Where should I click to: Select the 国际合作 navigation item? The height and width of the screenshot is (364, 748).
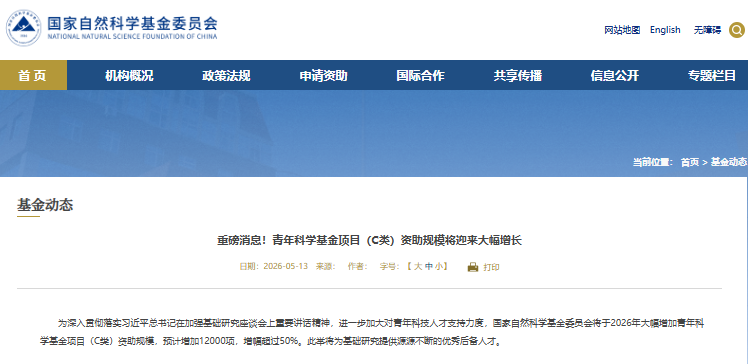pyautogui.click(x=420, y=75)
